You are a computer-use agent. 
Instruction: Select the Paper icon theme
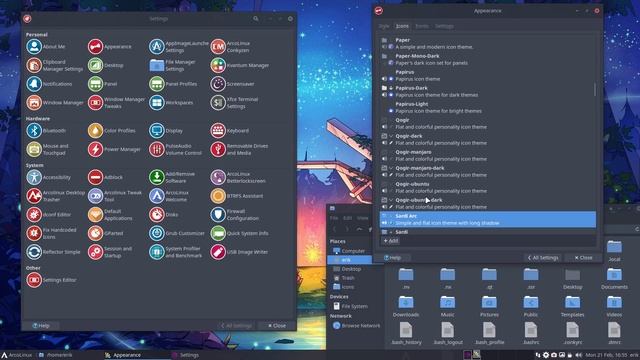tap(488, 43)
